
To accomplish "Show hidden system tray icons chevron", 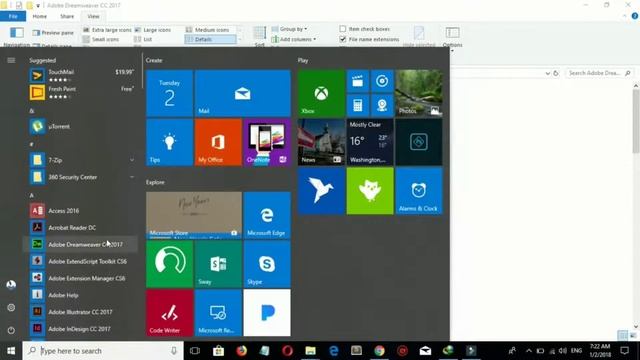I will (x=529, y=351).
